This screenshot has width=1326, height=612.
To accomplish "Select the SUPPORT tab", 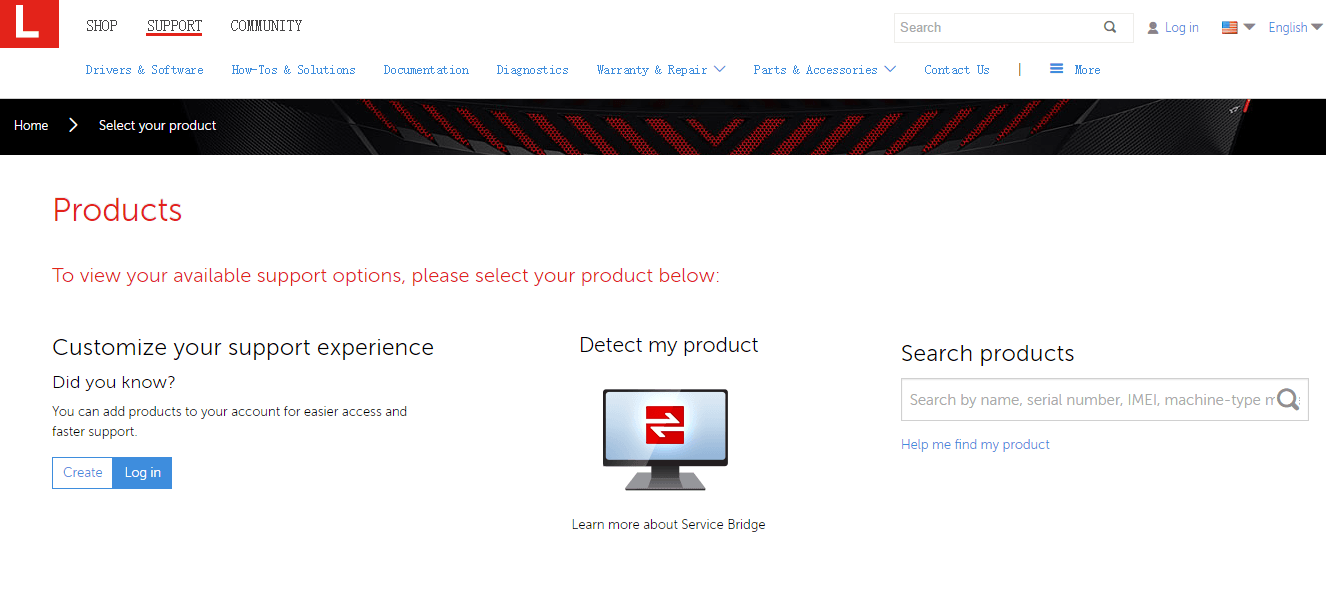I will [x=174, y=26].
